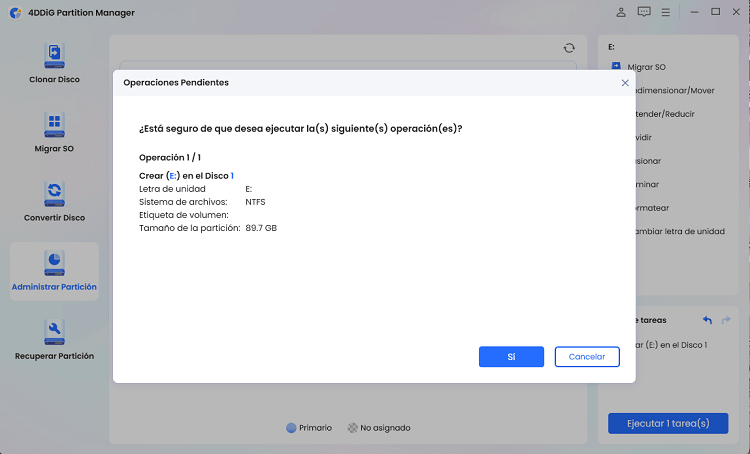
Task: Click the Ejecutar 1 tarea(s) button
Action: click(x=668, y=424)
